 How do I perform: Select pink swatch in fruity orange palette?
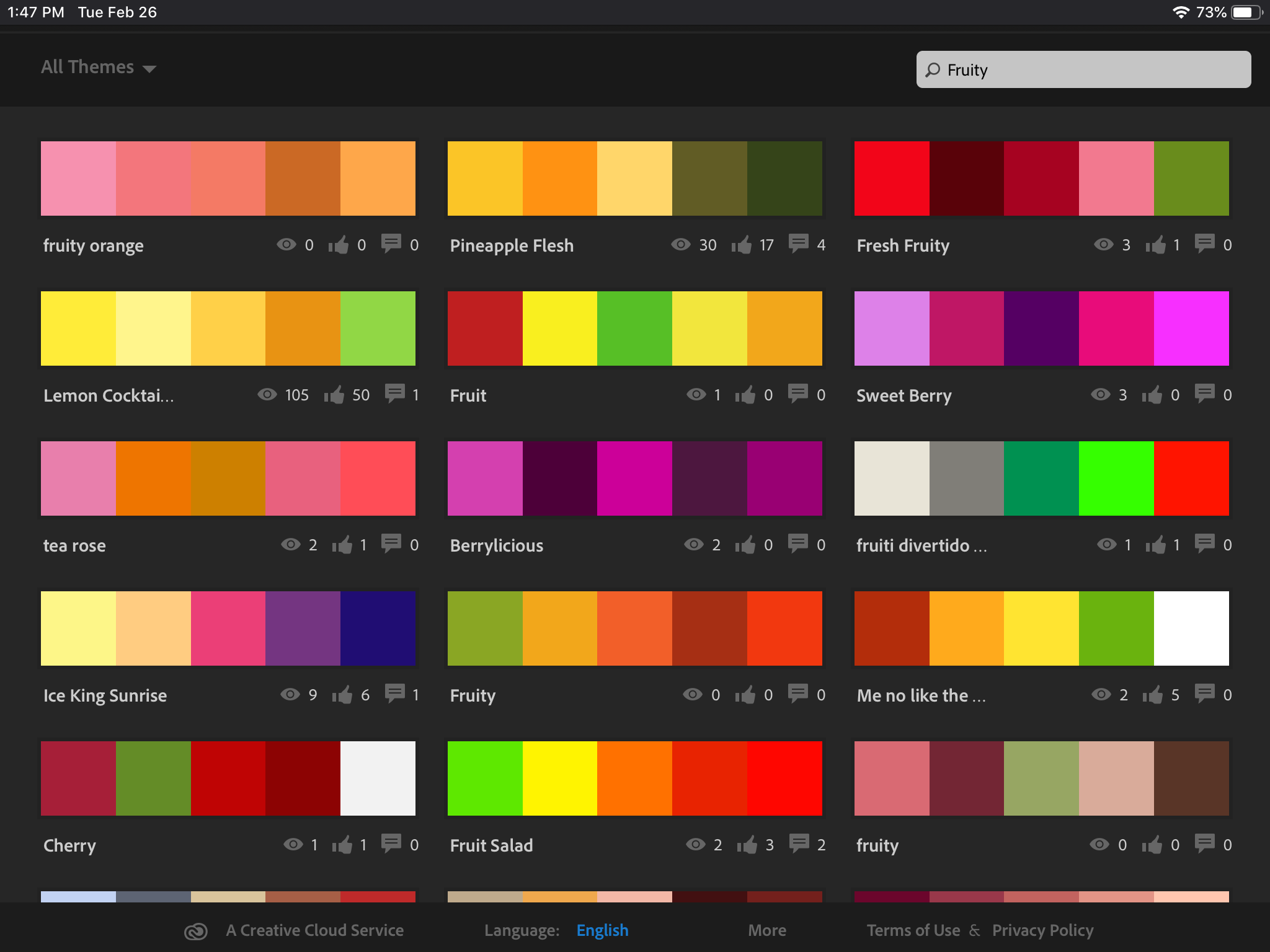click(78, 178)
